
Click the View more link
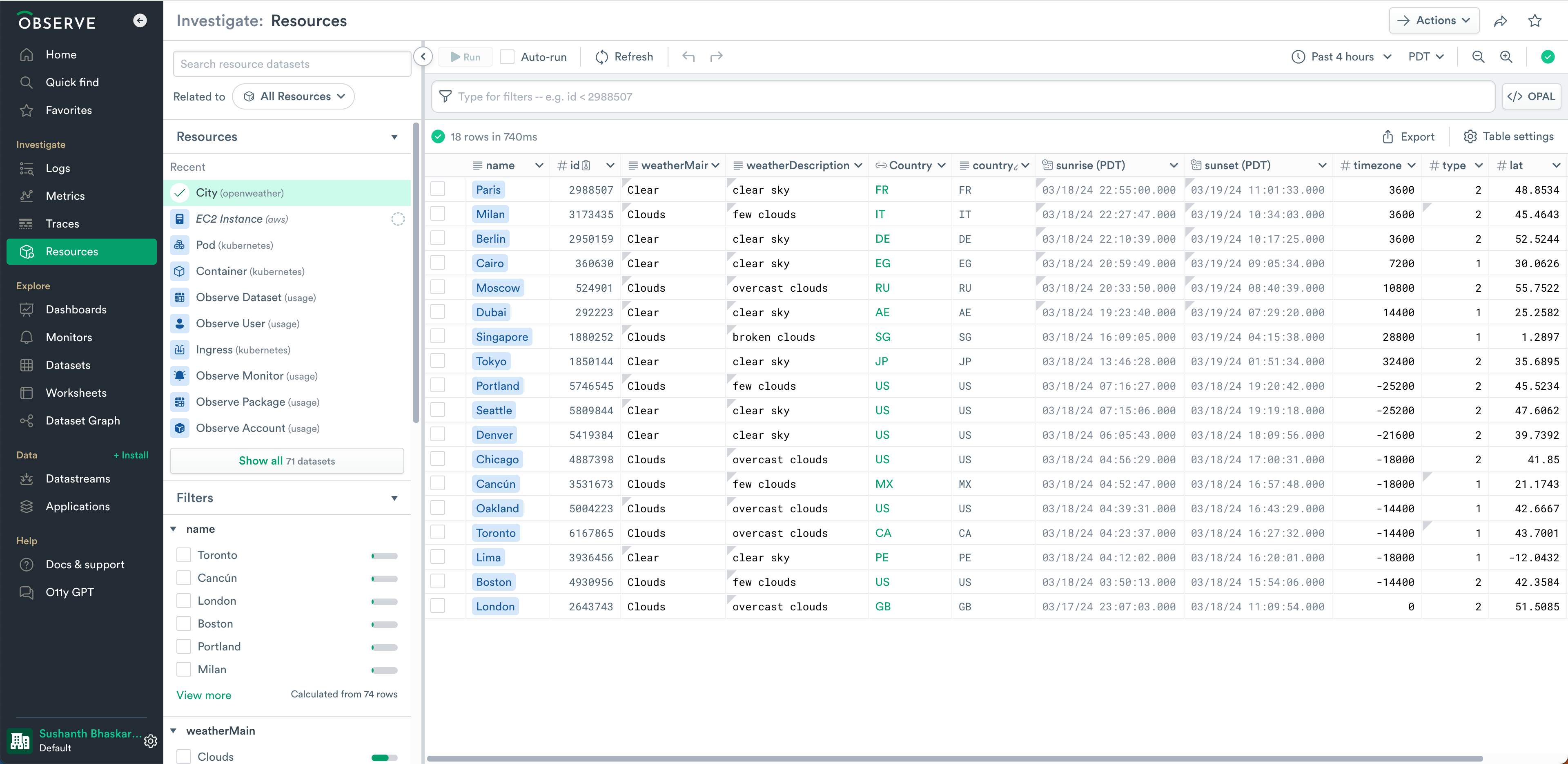tap(203, 695)
